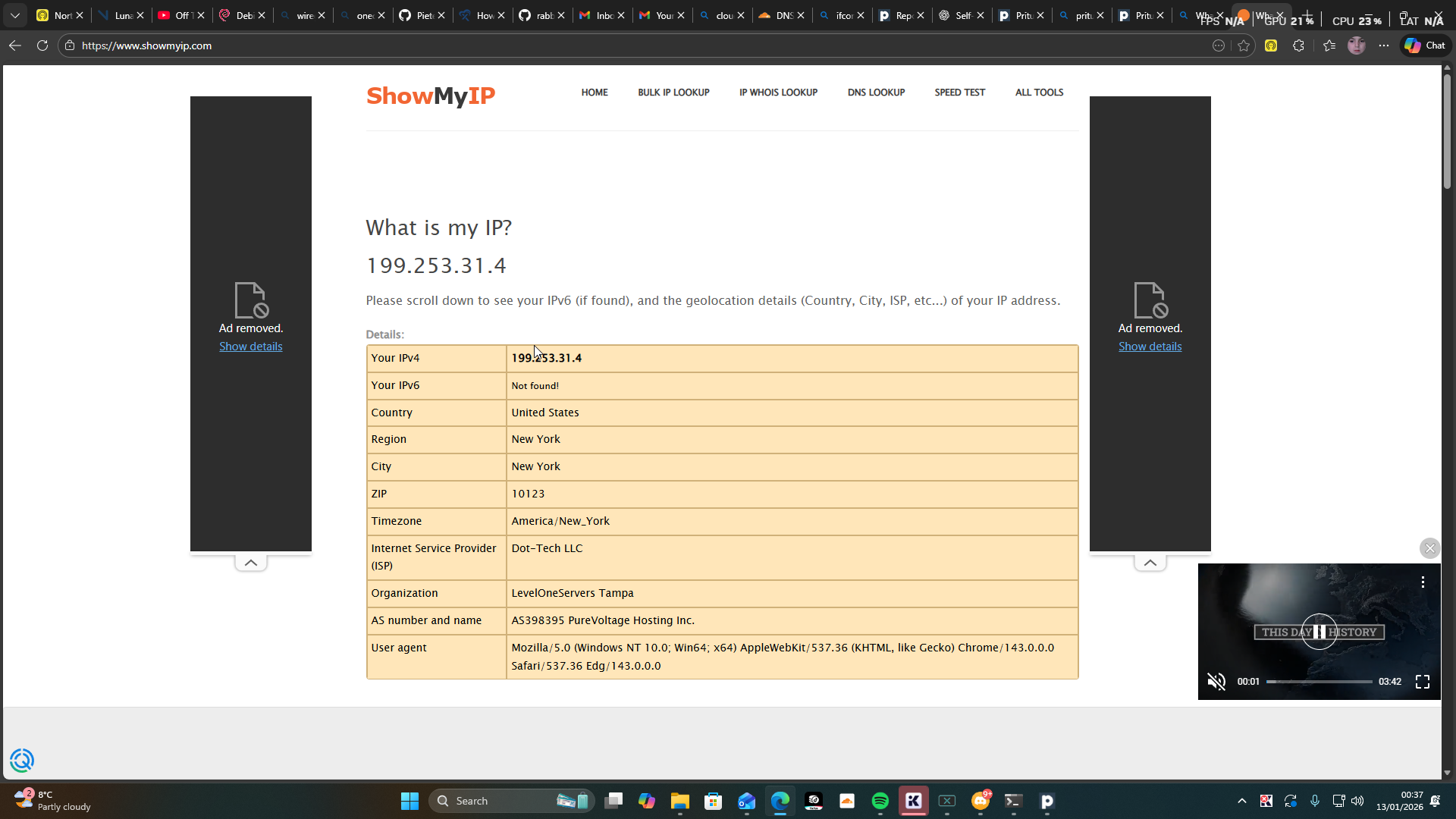Close the floating video popup

1429,548
